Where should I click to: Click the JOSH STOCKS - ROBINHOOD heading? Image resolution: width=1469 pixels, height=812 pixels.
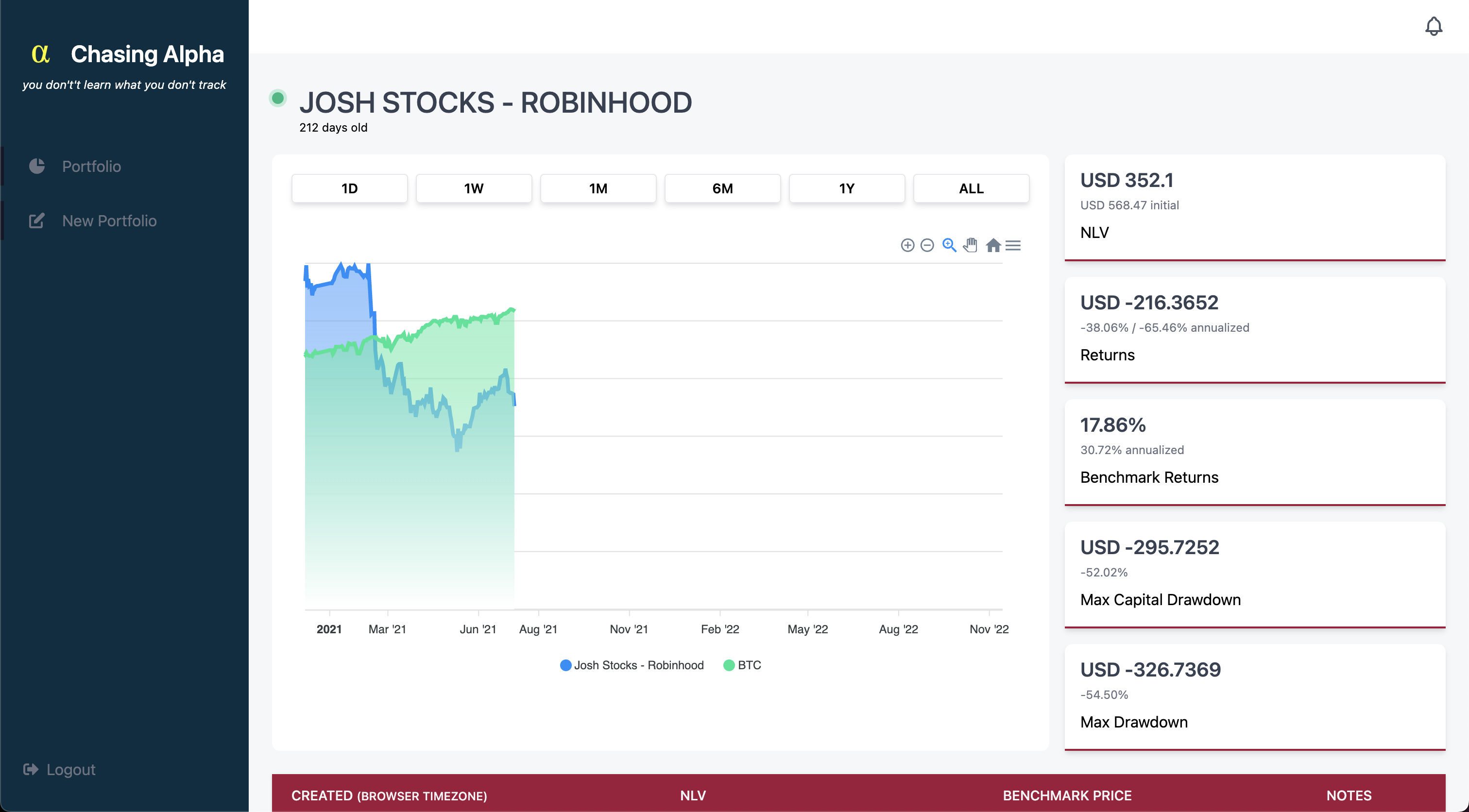(x=495, y=102)
